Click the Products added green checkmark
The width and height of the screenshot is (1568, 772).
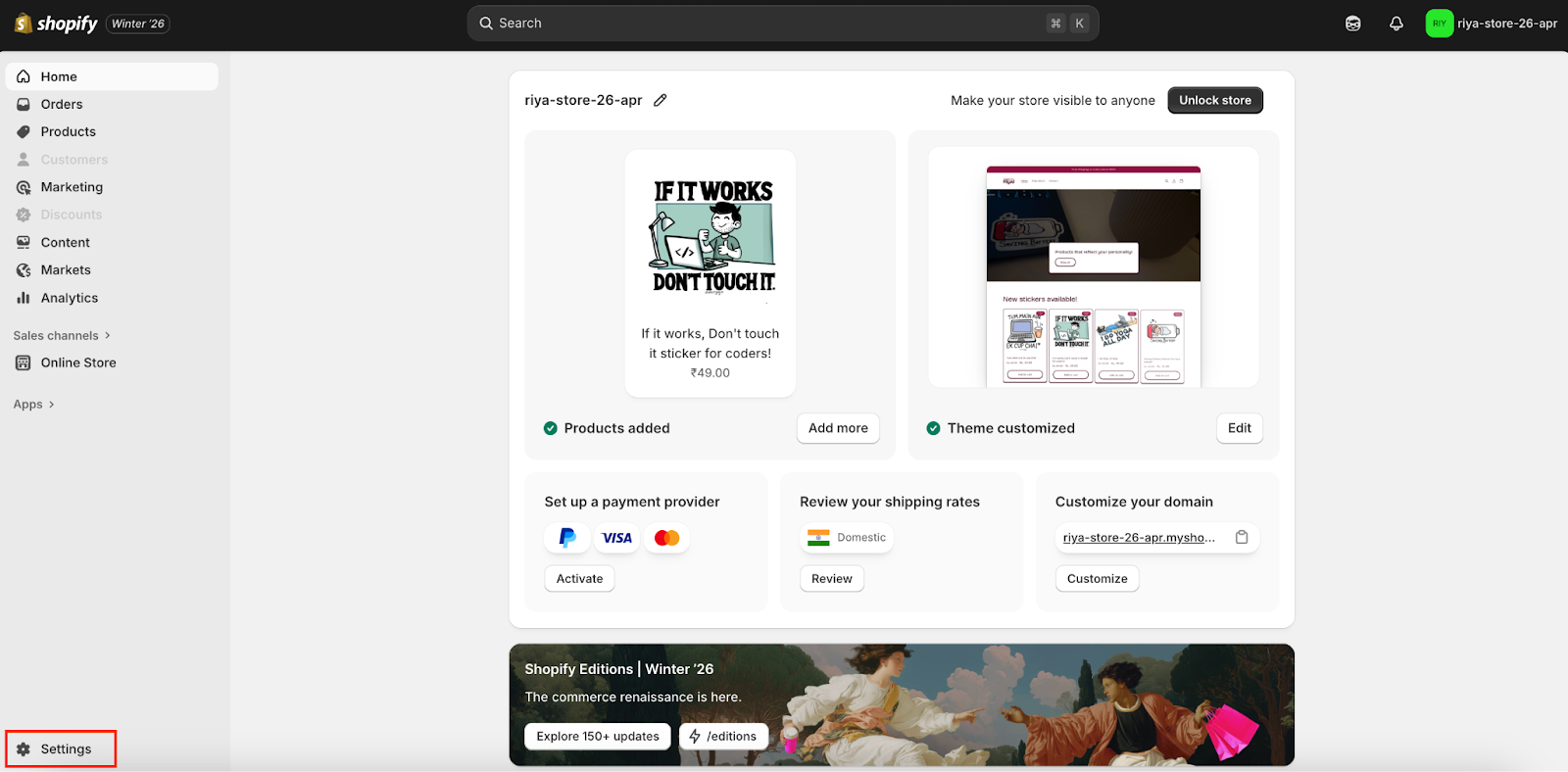[551, 428]
